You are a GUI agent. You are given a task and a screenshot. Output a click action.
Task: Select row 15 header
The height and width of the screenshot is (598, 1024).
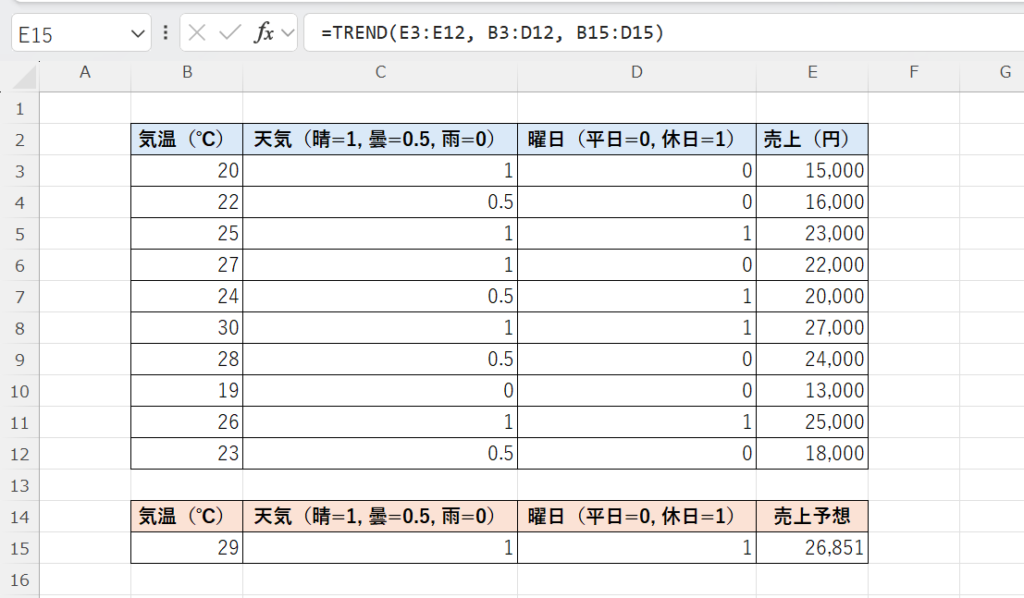pyautogui.click(x=20, y=548)
